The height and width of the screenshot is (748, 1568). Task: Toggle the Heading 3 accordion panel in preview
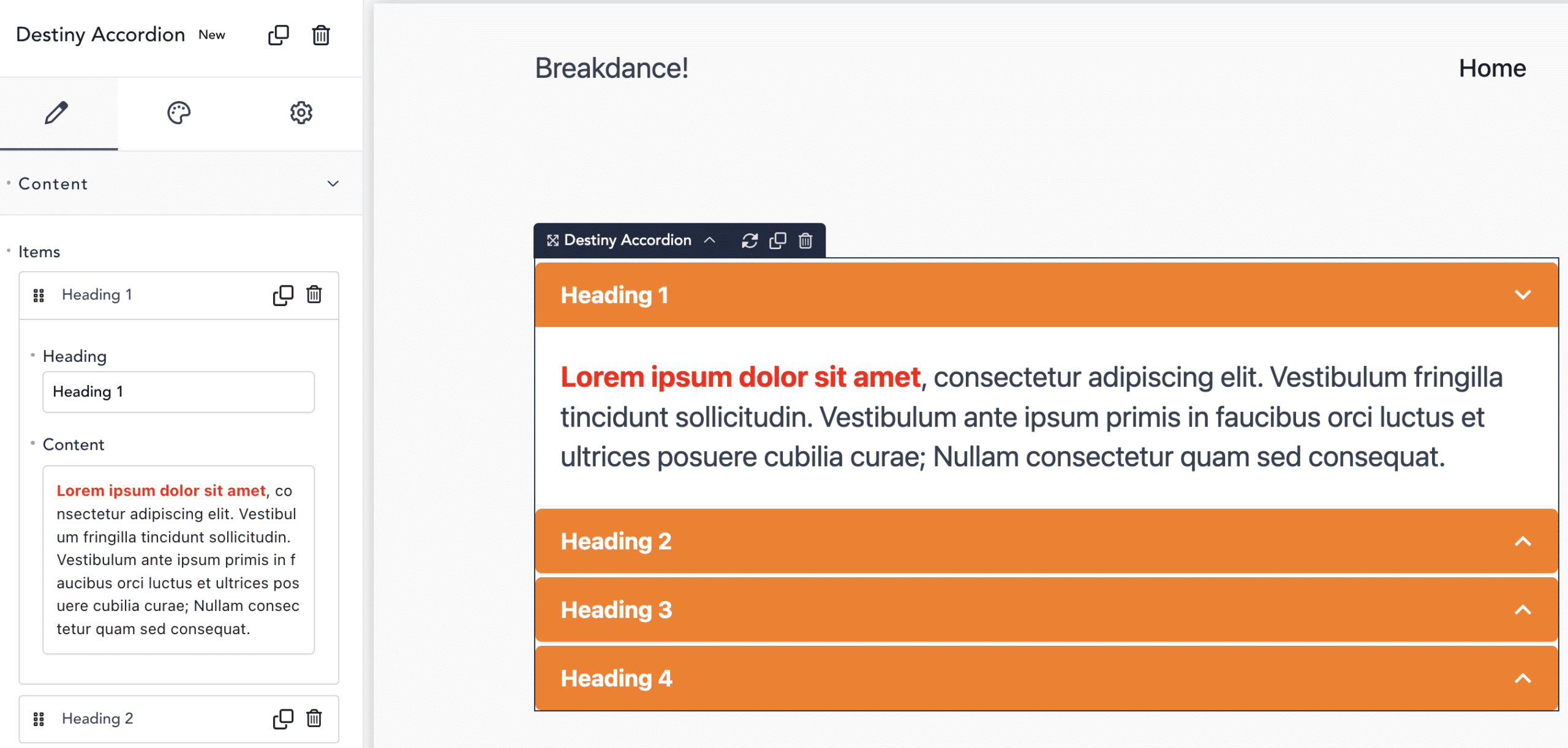pos(1046,610)
